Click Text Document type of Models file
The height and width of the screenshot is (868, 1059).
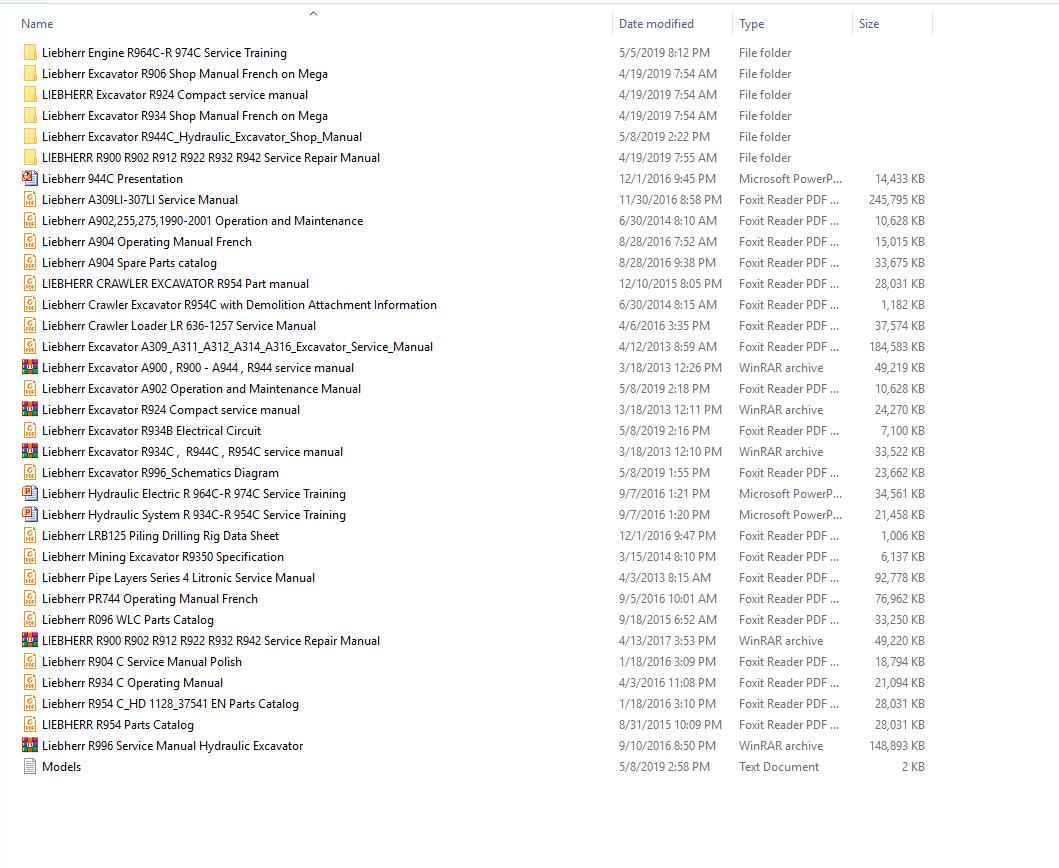[x=779, y=766]
